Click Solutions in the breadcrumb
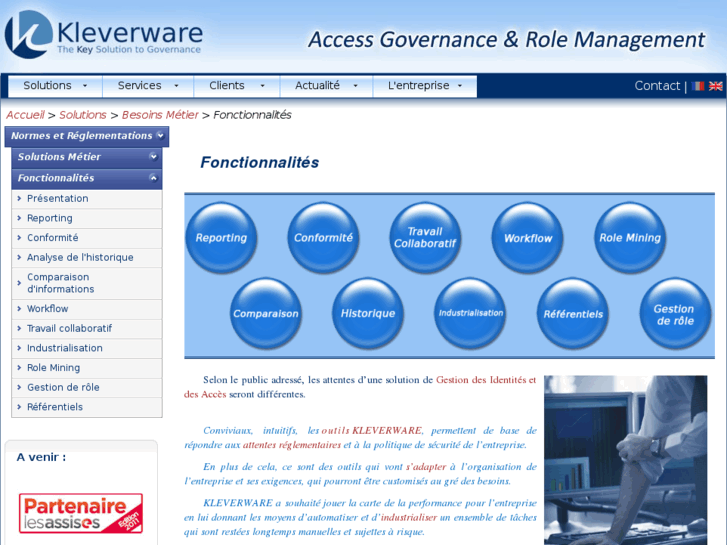 83,115
